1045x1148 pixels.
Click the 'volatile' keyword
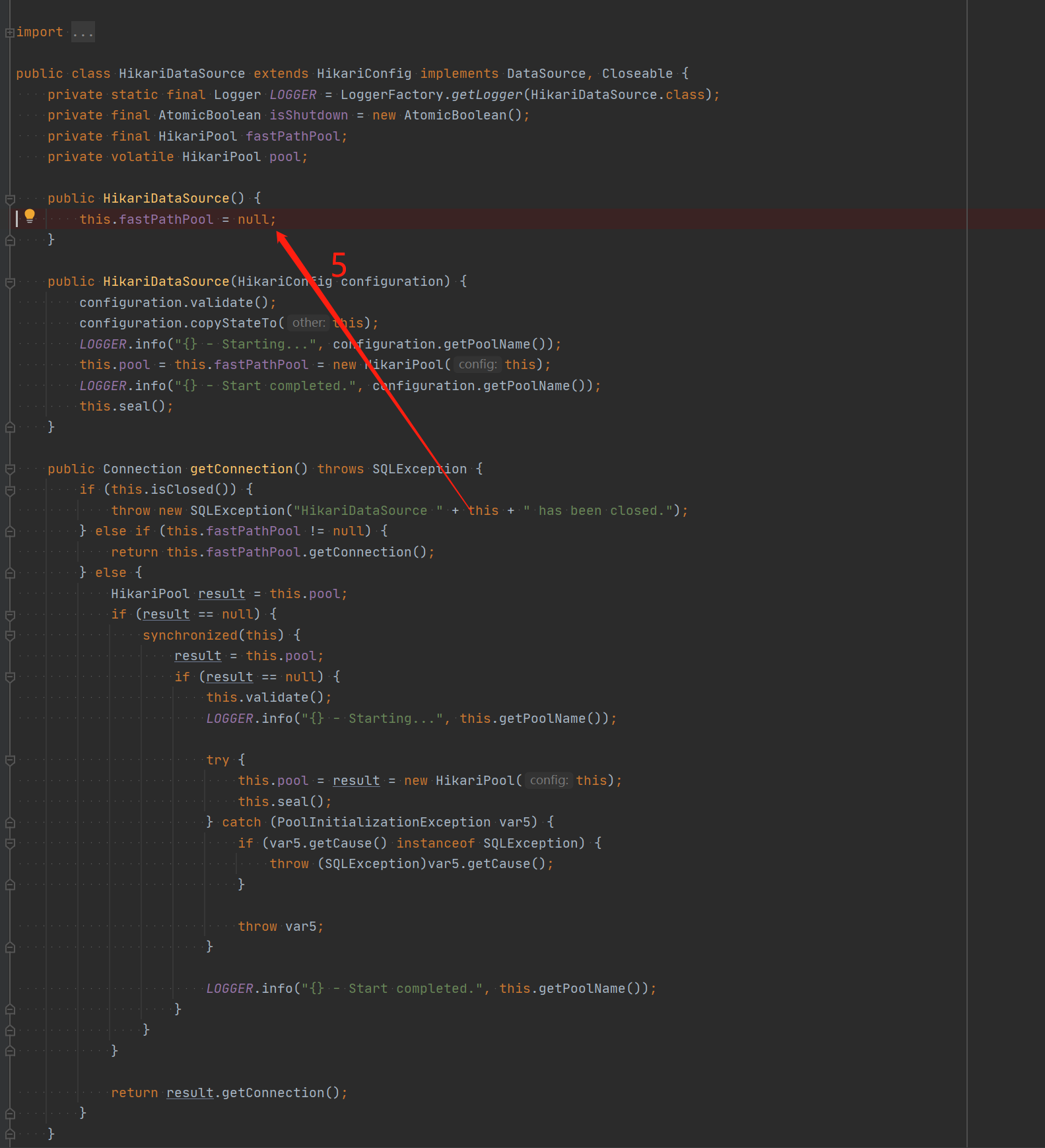(x=142, y=156)
